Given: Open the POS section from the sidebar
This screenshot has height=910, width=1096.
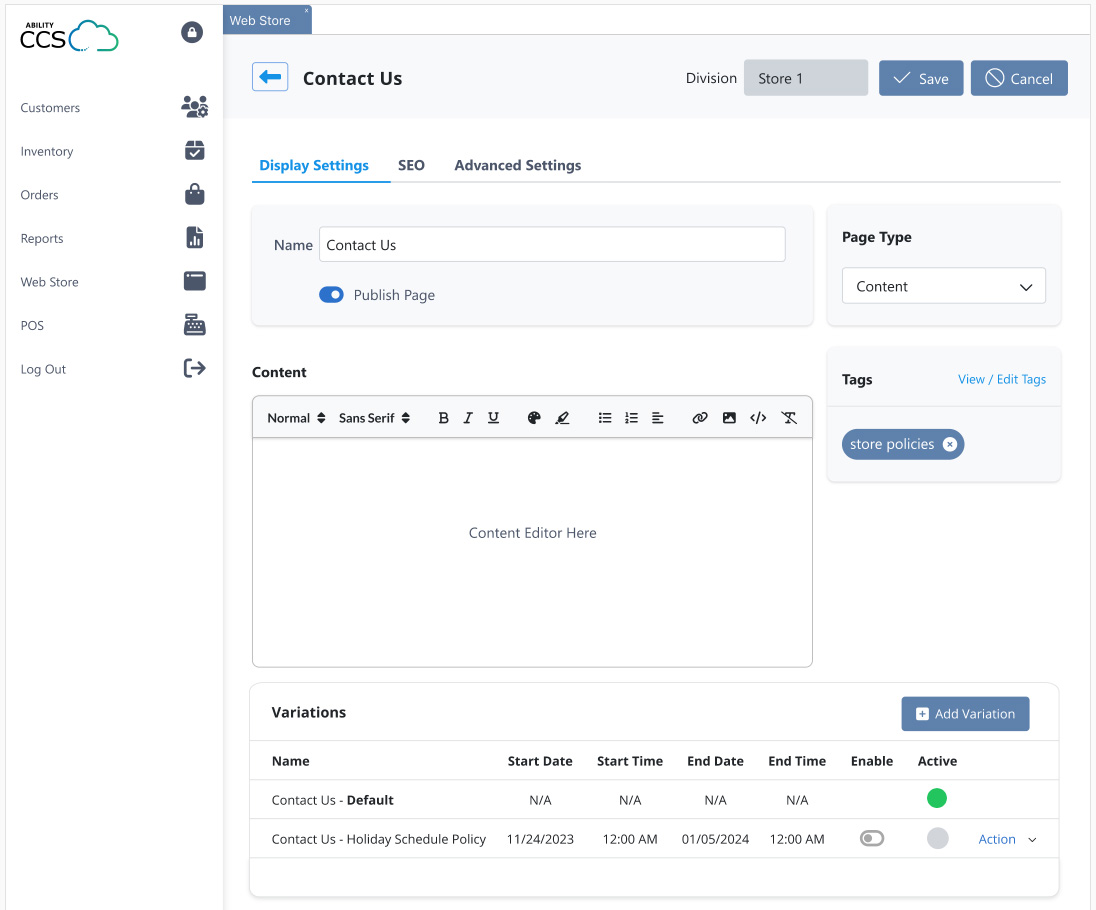Looking at the screenshot, I should click(31, 325).
